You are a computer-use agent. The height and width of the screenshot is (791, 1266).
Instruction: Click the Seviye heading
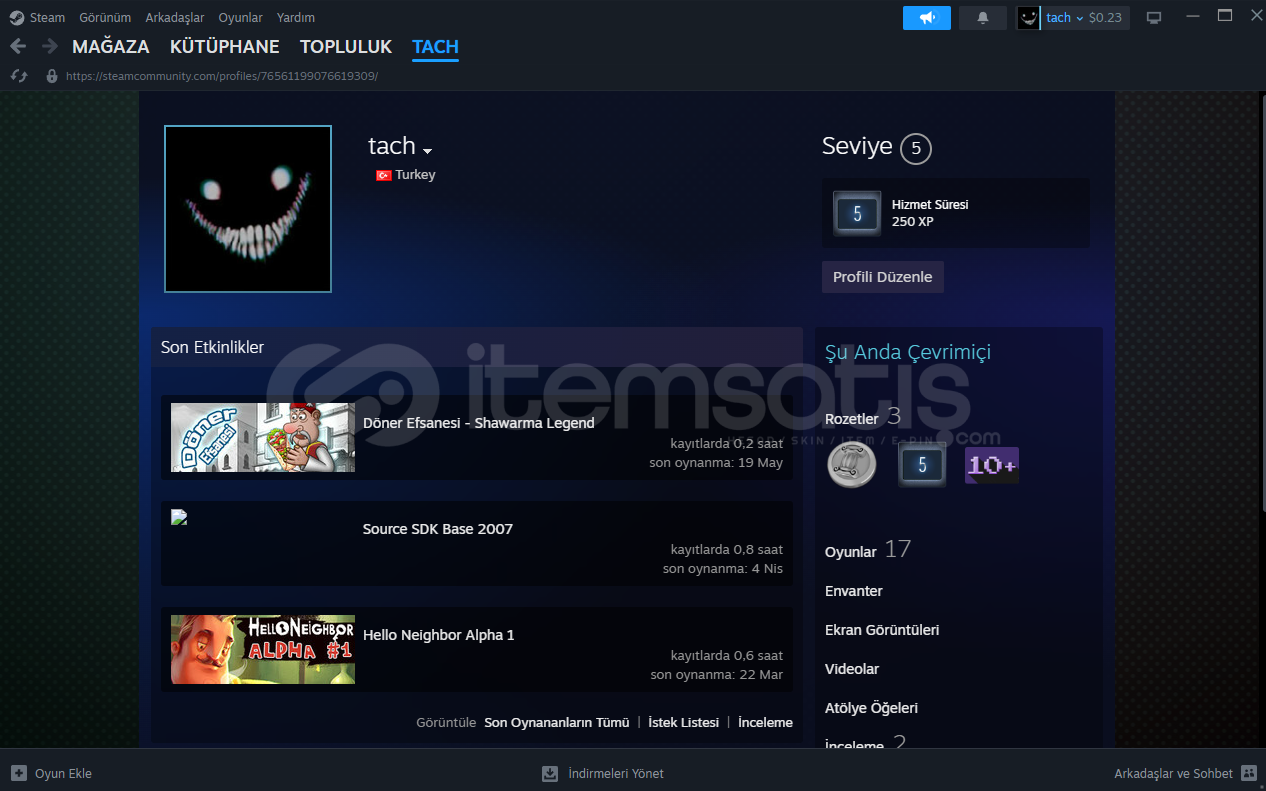point(857,146)
